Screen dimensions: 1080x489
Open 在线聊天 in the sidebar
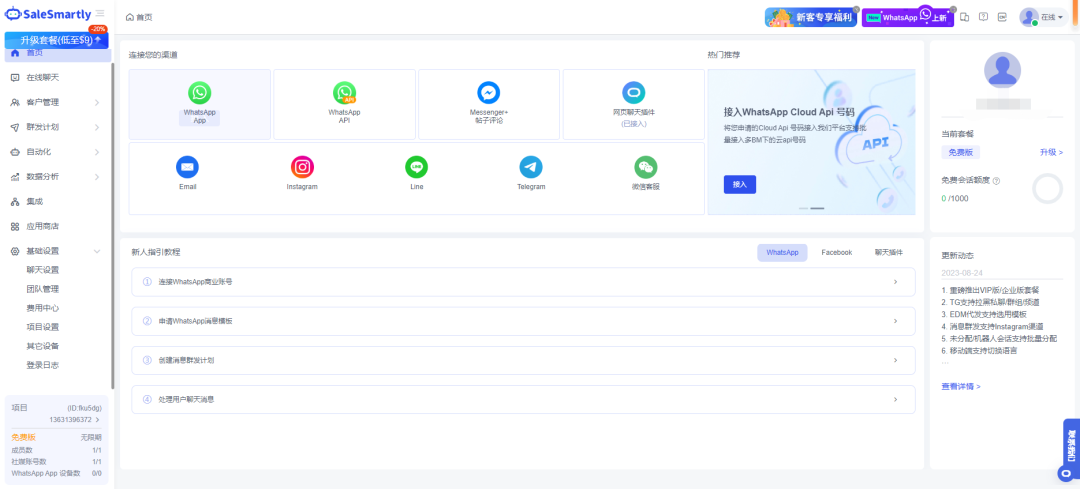click(42, 78)
